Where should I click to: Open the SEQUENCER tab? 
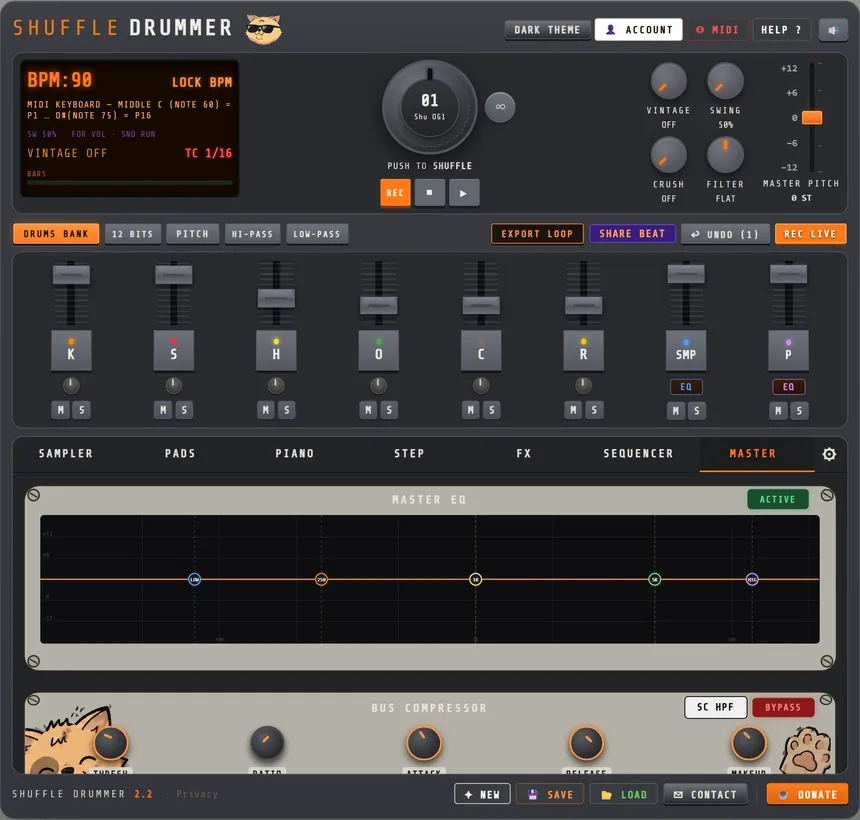(x=638, y=454)
